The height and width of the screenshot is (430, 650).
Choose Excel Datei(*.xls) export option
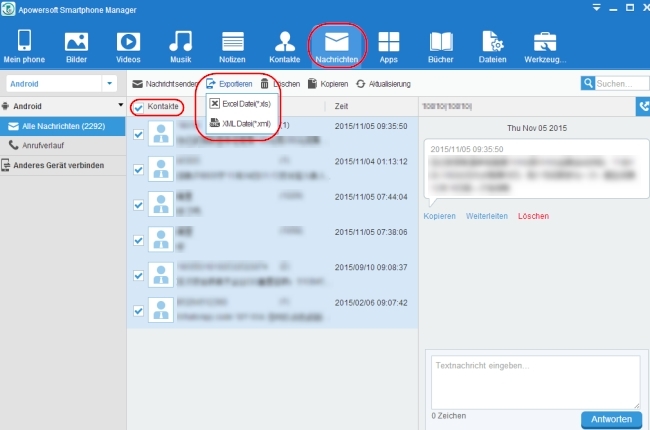pos(241,104)
